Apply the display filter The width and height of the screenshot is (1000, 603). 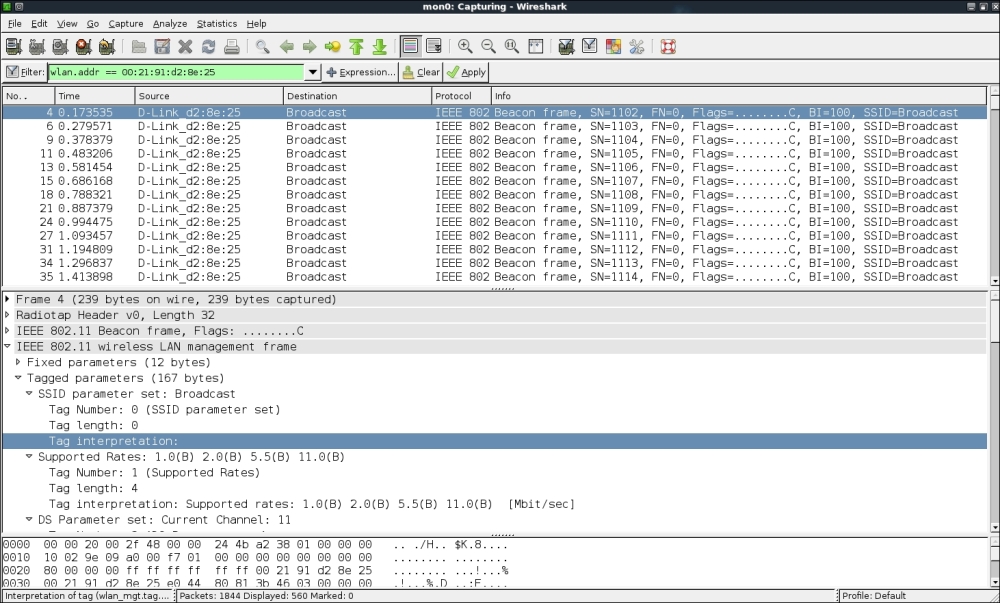tap(466, 72)
